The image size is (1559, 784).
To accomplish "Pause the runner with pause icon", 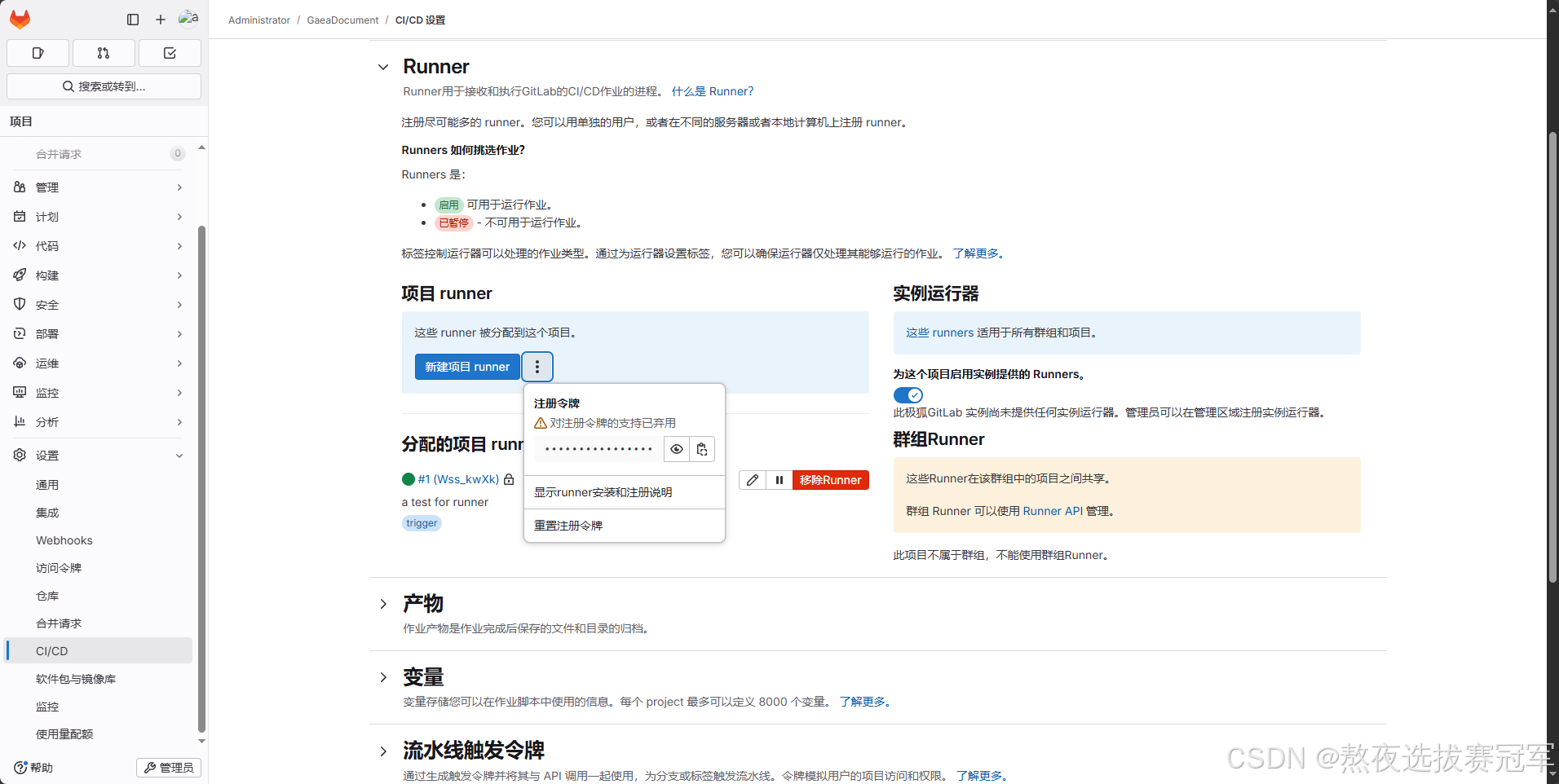I will pos(779,480).
